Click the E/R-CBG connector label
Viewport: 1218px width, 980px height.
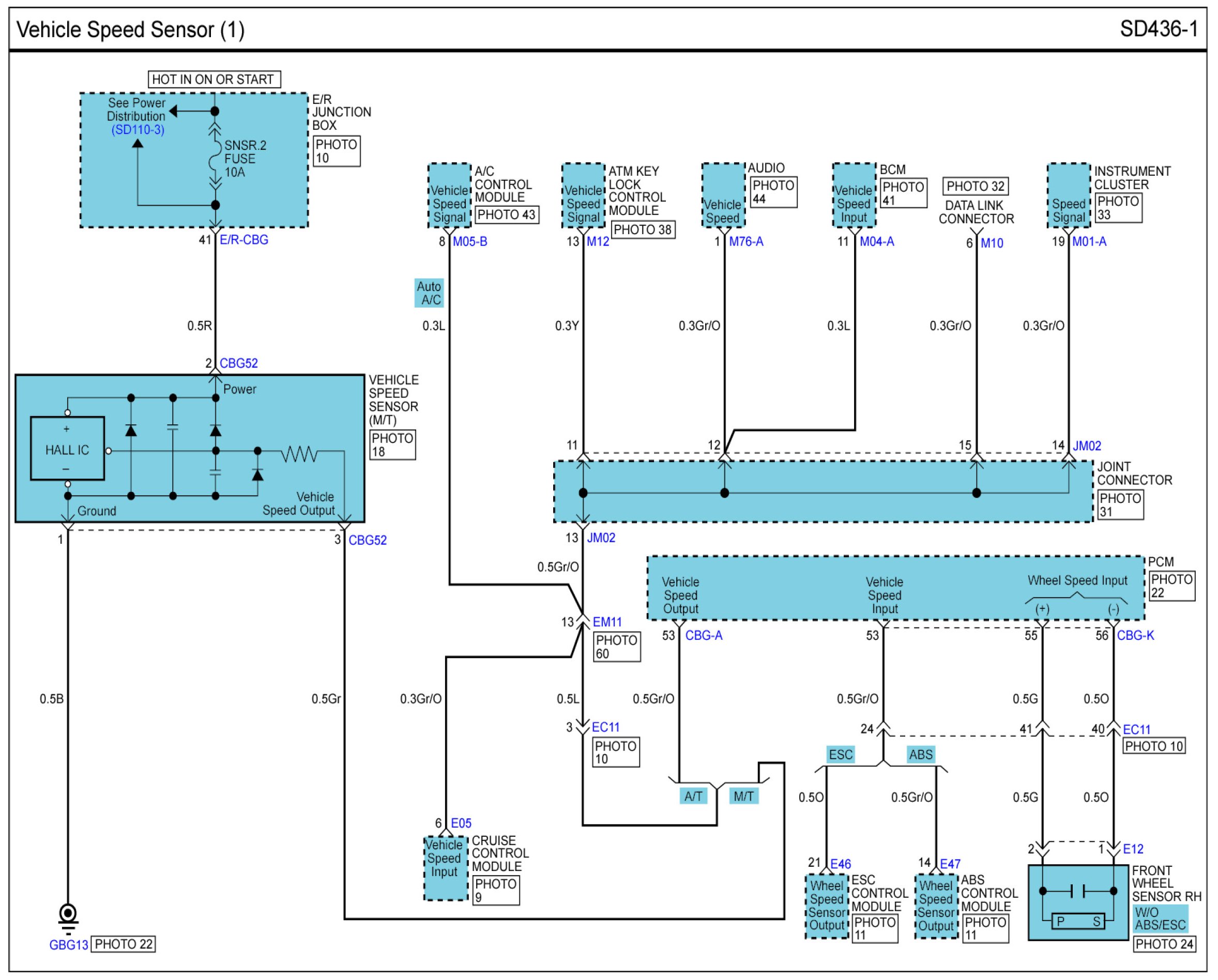point(243,240)
